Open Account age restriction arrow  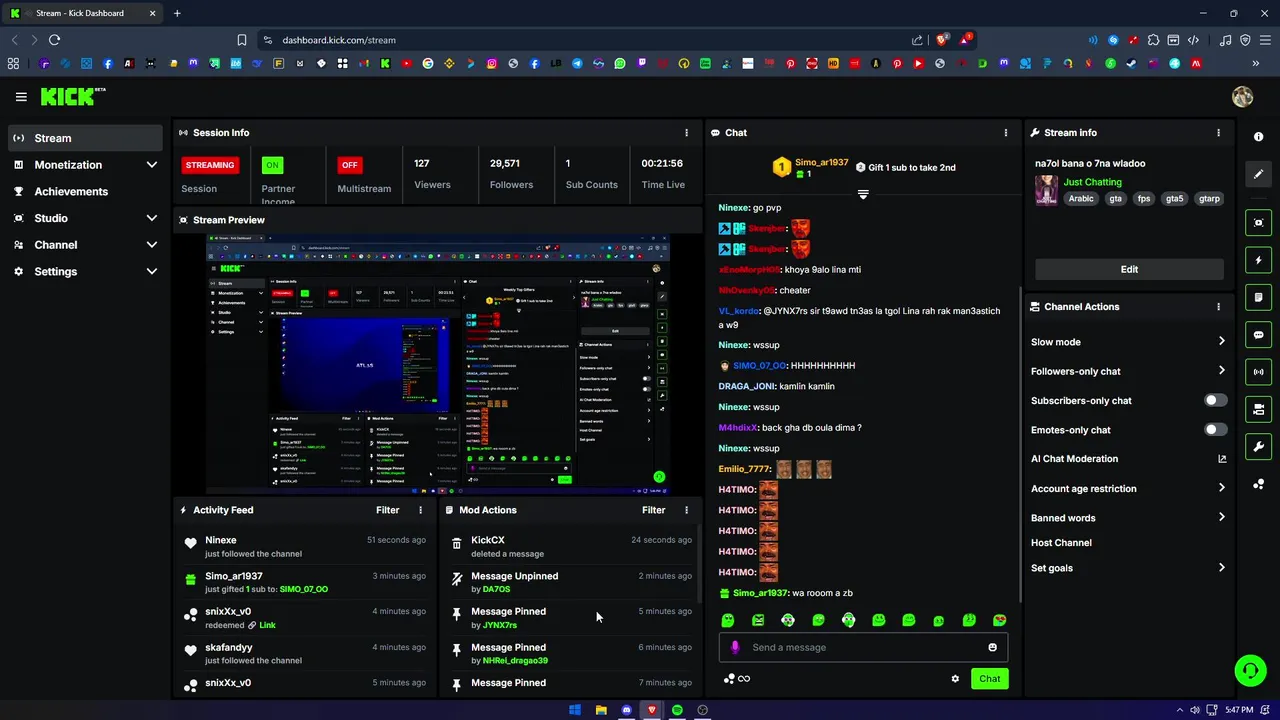pos(1221,488)
